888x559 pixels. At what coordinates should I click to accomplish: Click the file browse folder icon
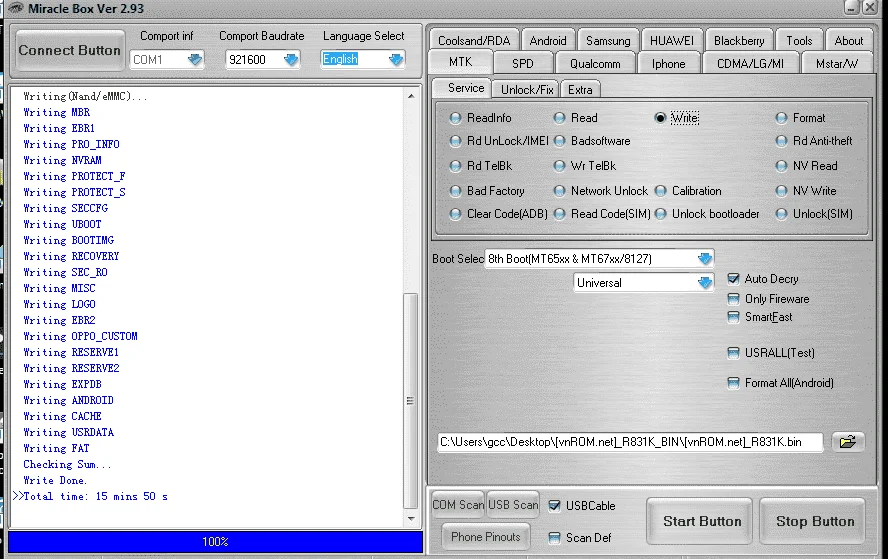tap(848, 442)
